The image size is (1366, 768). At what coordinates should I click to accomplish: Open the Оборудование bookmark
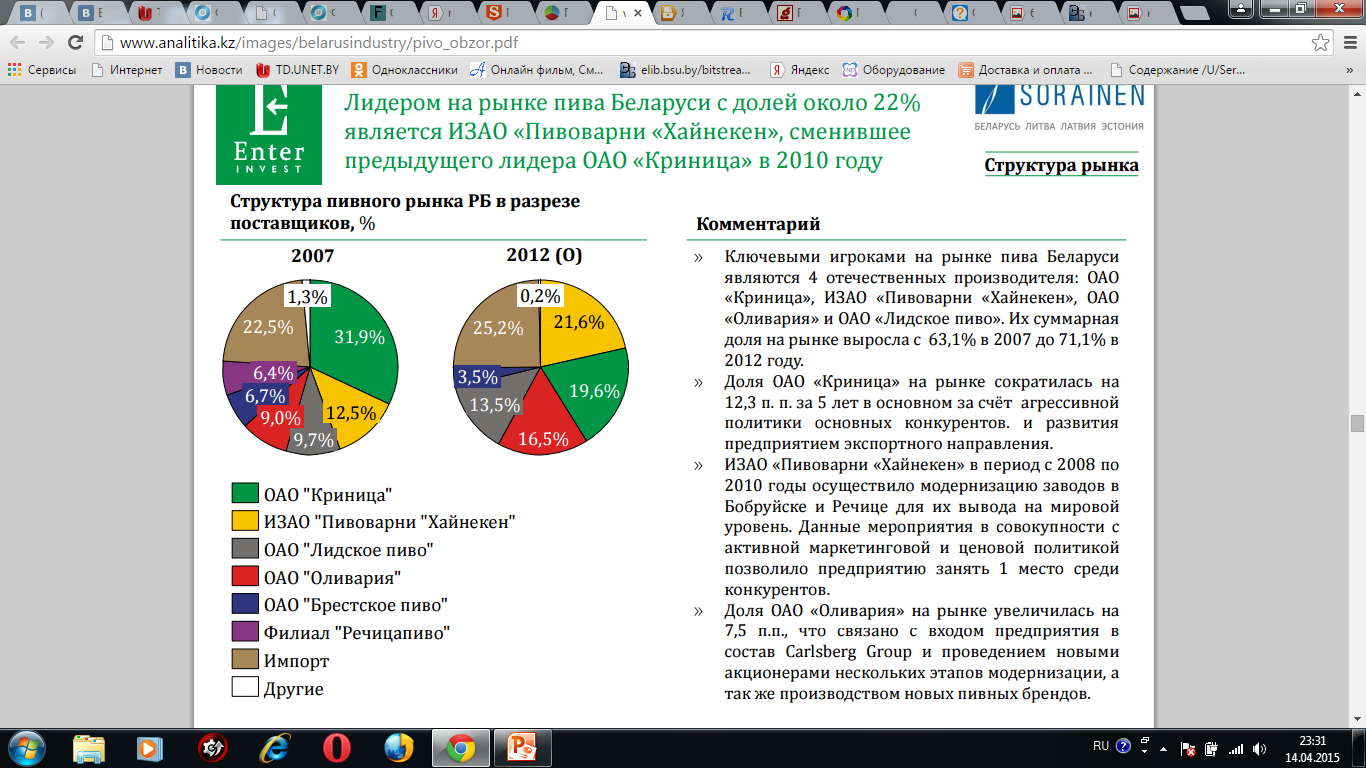(x=894, y=70)
